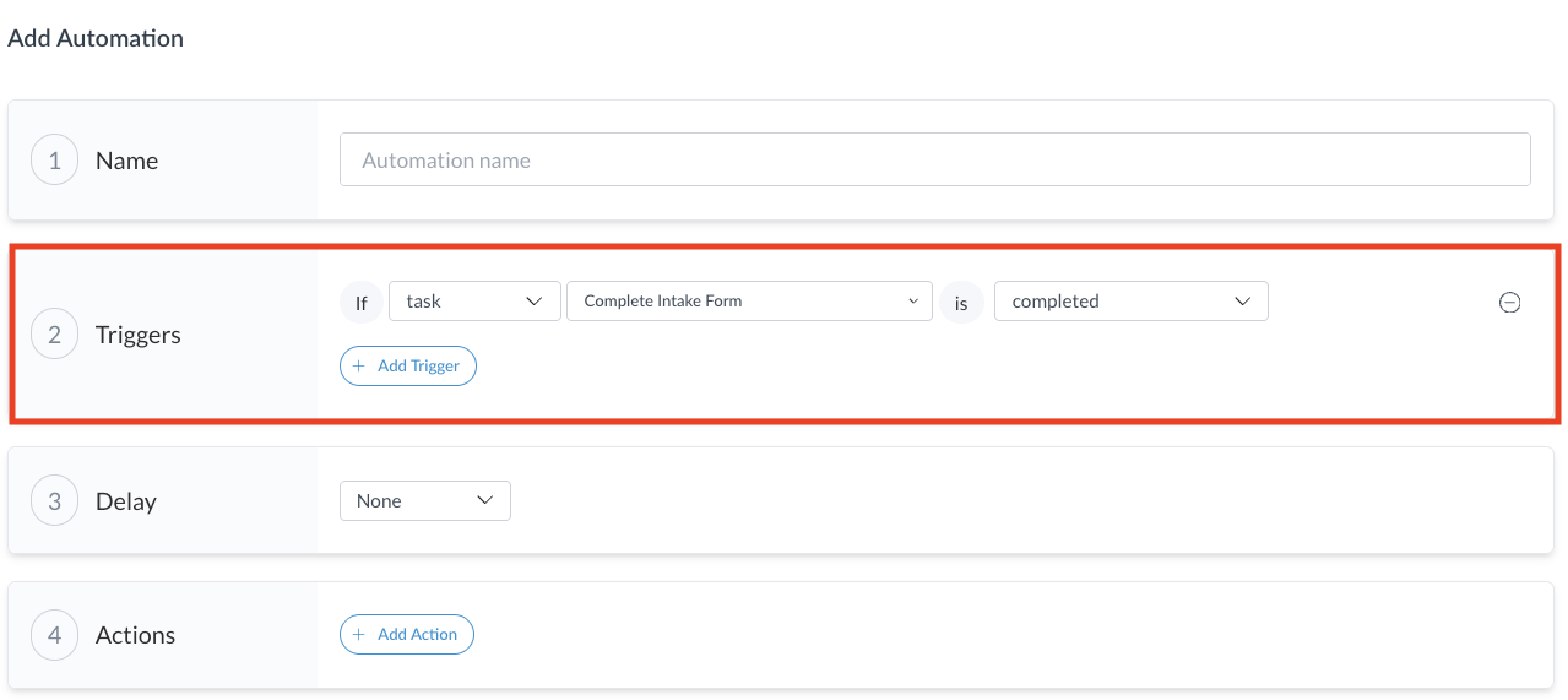Select the "Delay" section label

coord(126,501)
